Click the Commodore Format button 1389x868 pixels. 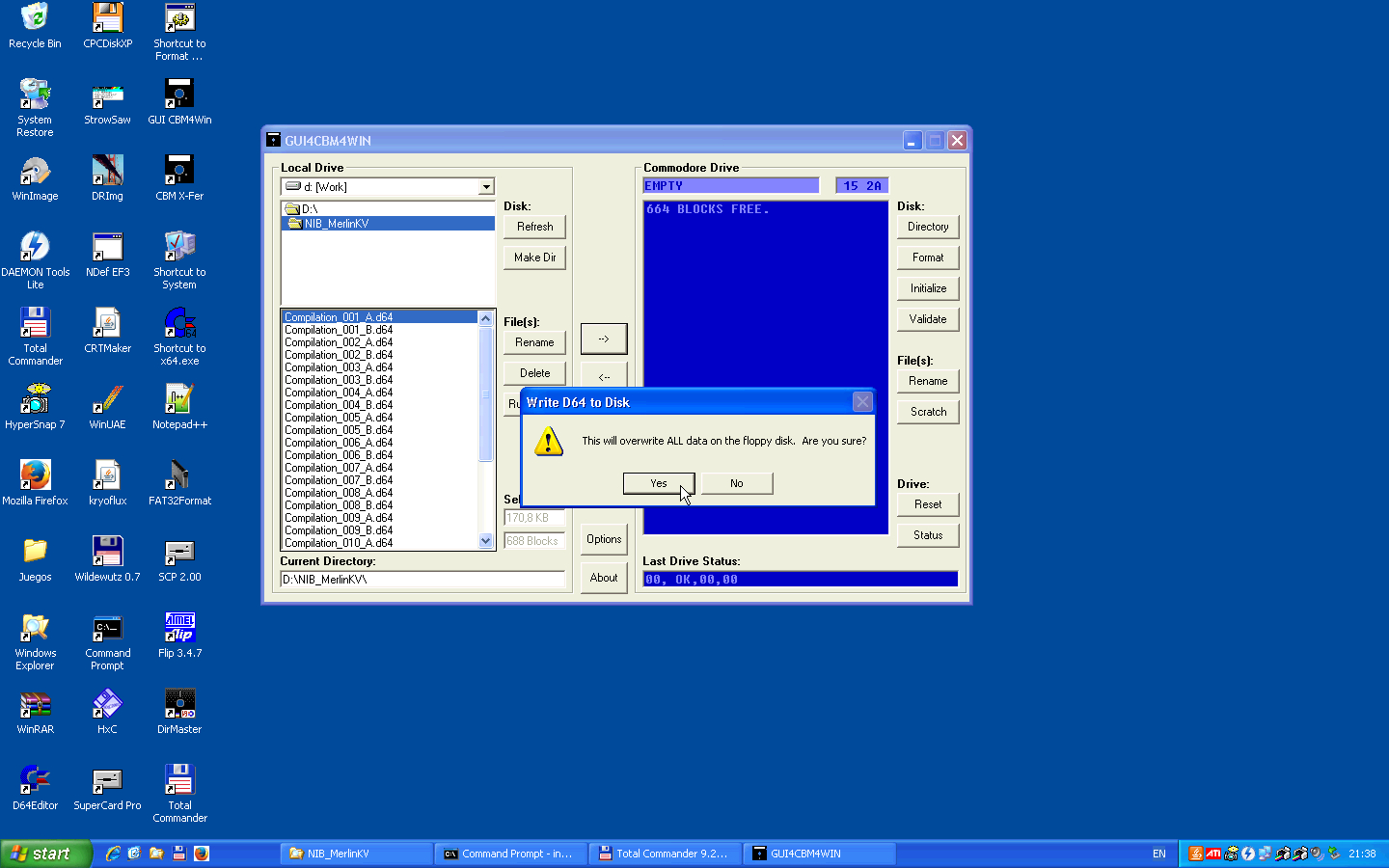(x=928, y=258)
